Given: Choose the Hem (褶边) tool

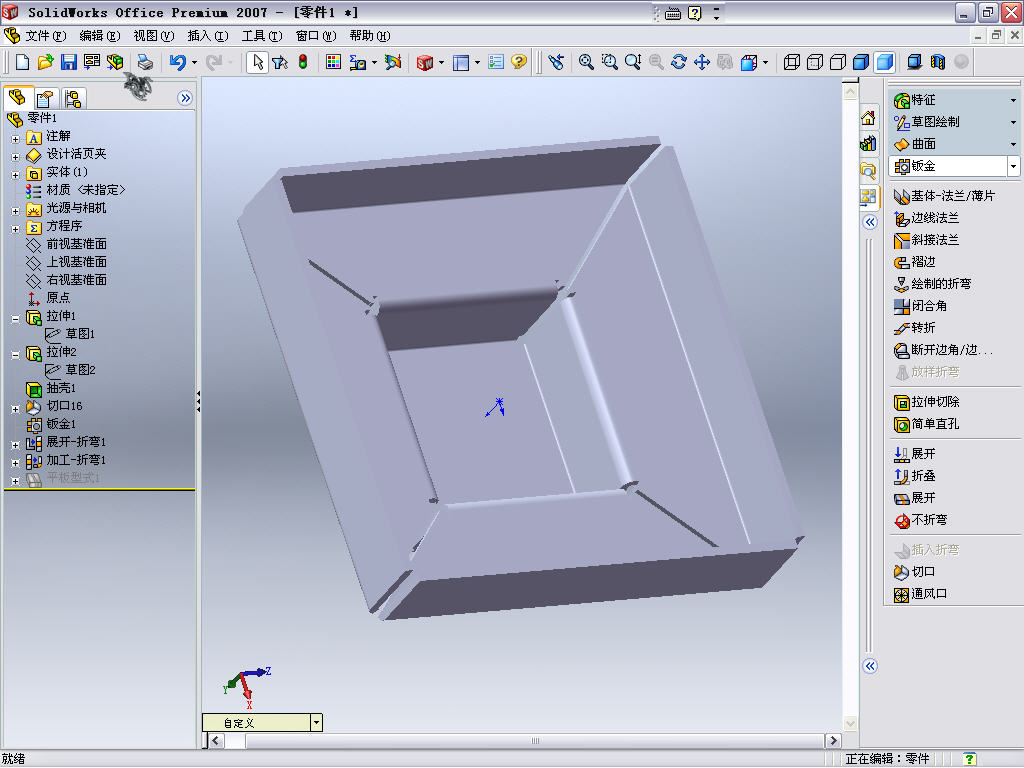Looking at the screenshot, I should 914,262.
